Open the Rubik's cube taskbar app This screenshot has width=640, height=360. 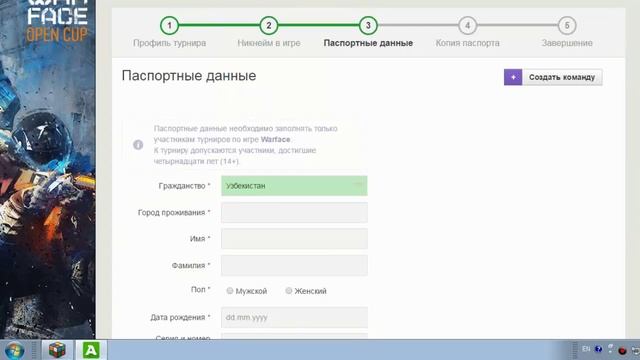57,350
